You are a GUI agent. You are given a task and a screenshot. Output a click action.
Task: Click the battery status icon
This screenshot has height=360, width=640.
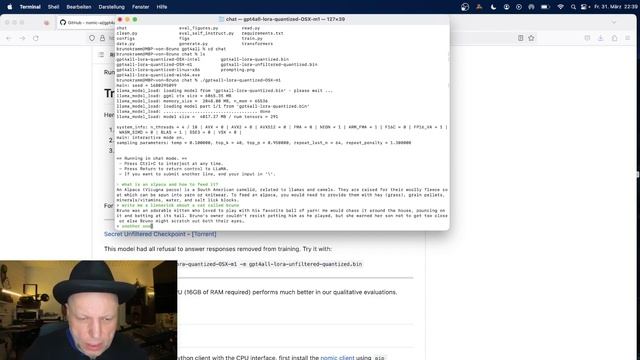pos(545,7)
